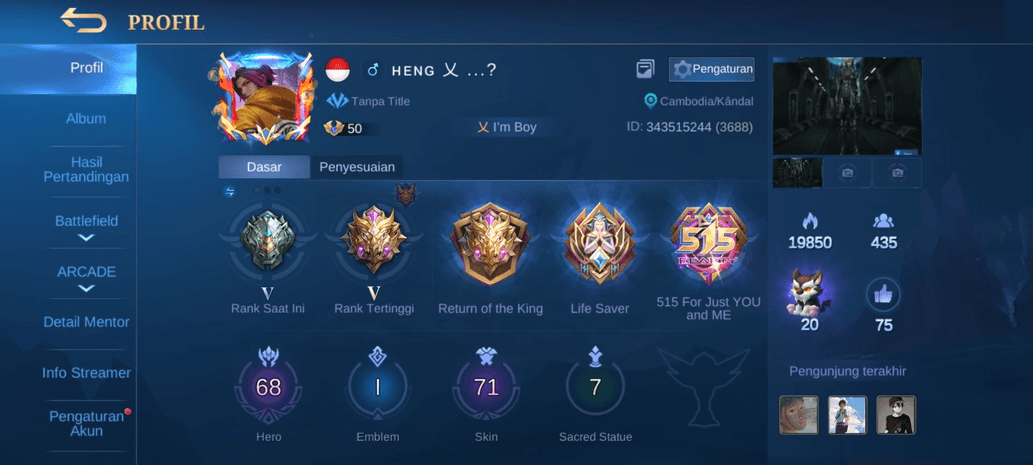Screen dimensions: 1033x465
Task: Click the swap arrows above Rank Saat Ini
Action: 230,192
